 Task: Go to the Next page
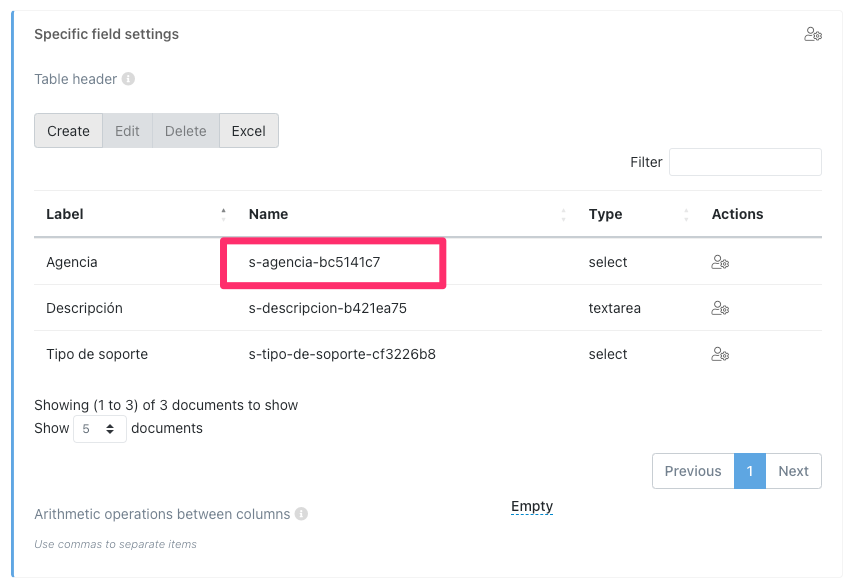coord(793,471)
